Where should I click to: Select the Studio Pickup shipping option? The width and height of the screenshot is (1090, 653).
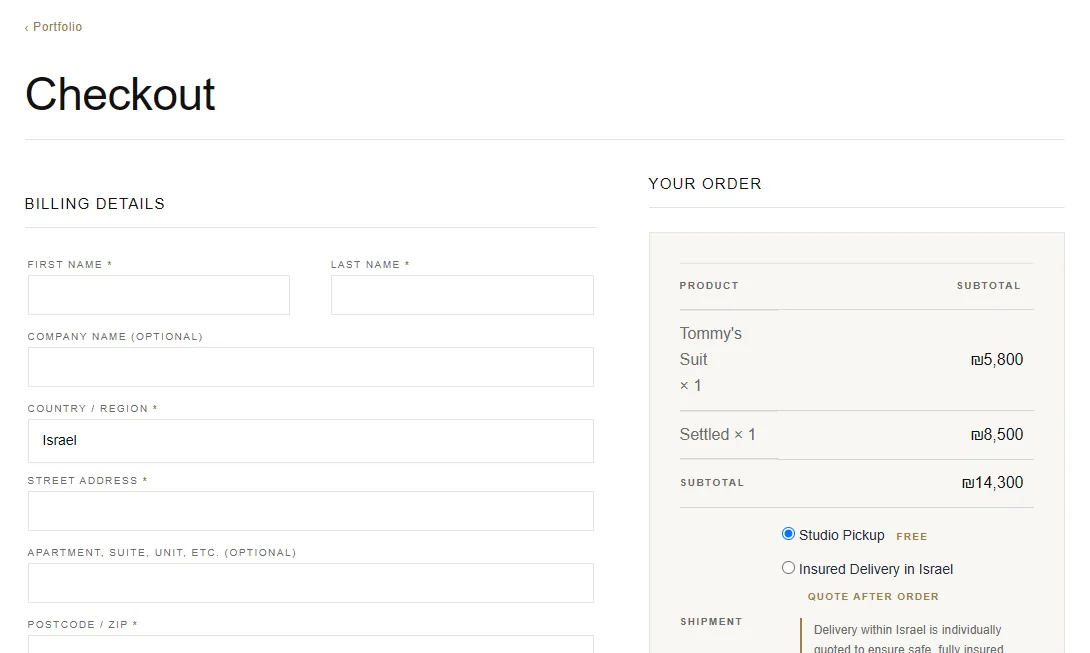point(788,534)
